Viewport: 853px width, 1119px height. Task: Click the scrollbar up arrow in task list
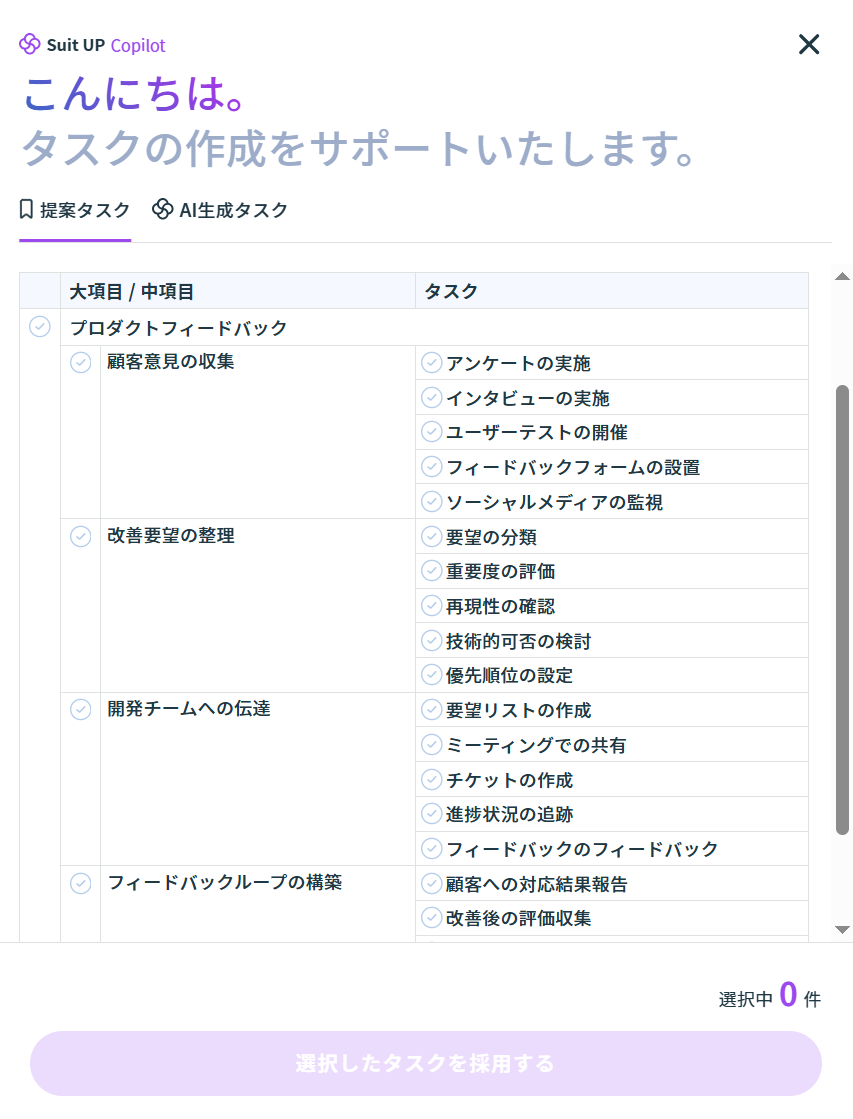(x=842, y=277)
